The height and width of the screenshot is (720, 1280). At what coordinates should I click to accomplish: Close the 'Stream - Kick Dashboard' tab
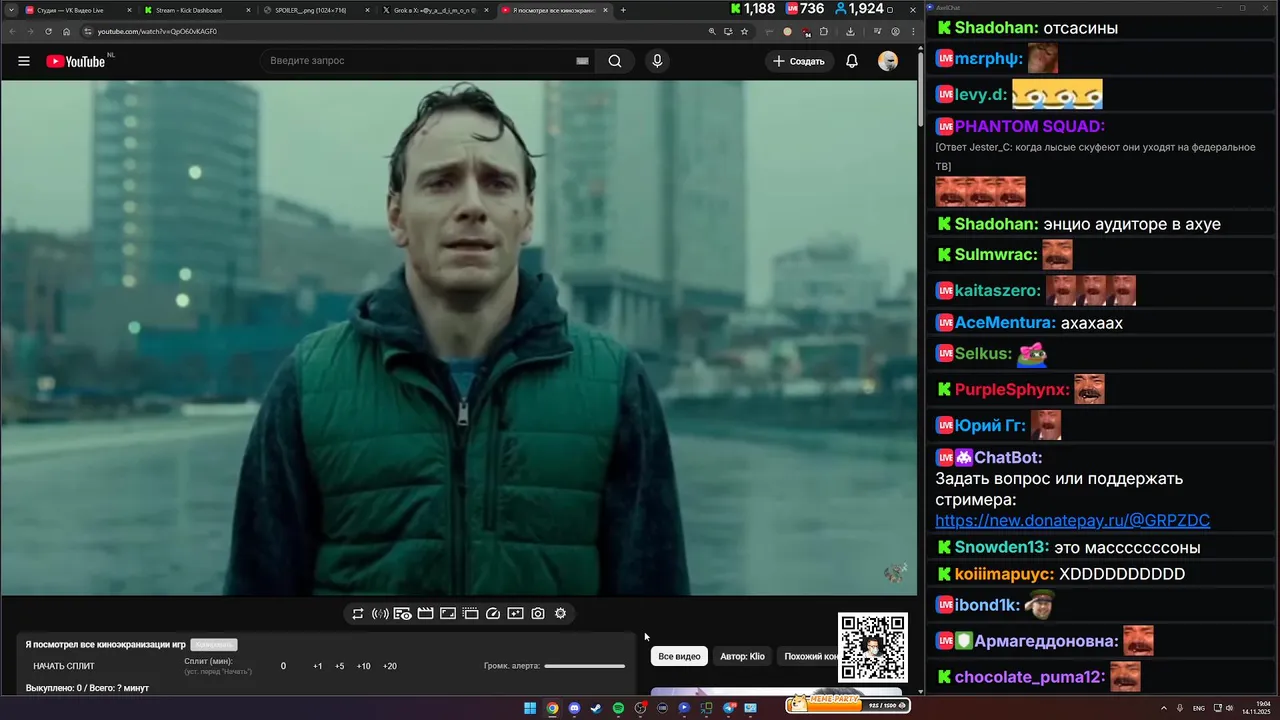(248, 10)
